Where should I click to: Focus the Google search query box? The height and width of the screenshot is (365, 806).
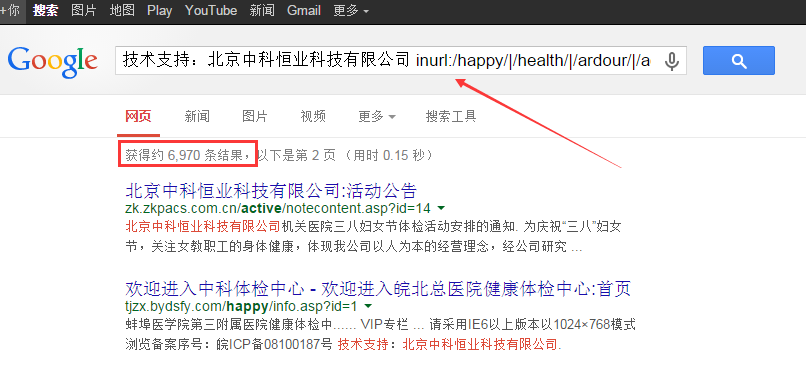[401, 61]
